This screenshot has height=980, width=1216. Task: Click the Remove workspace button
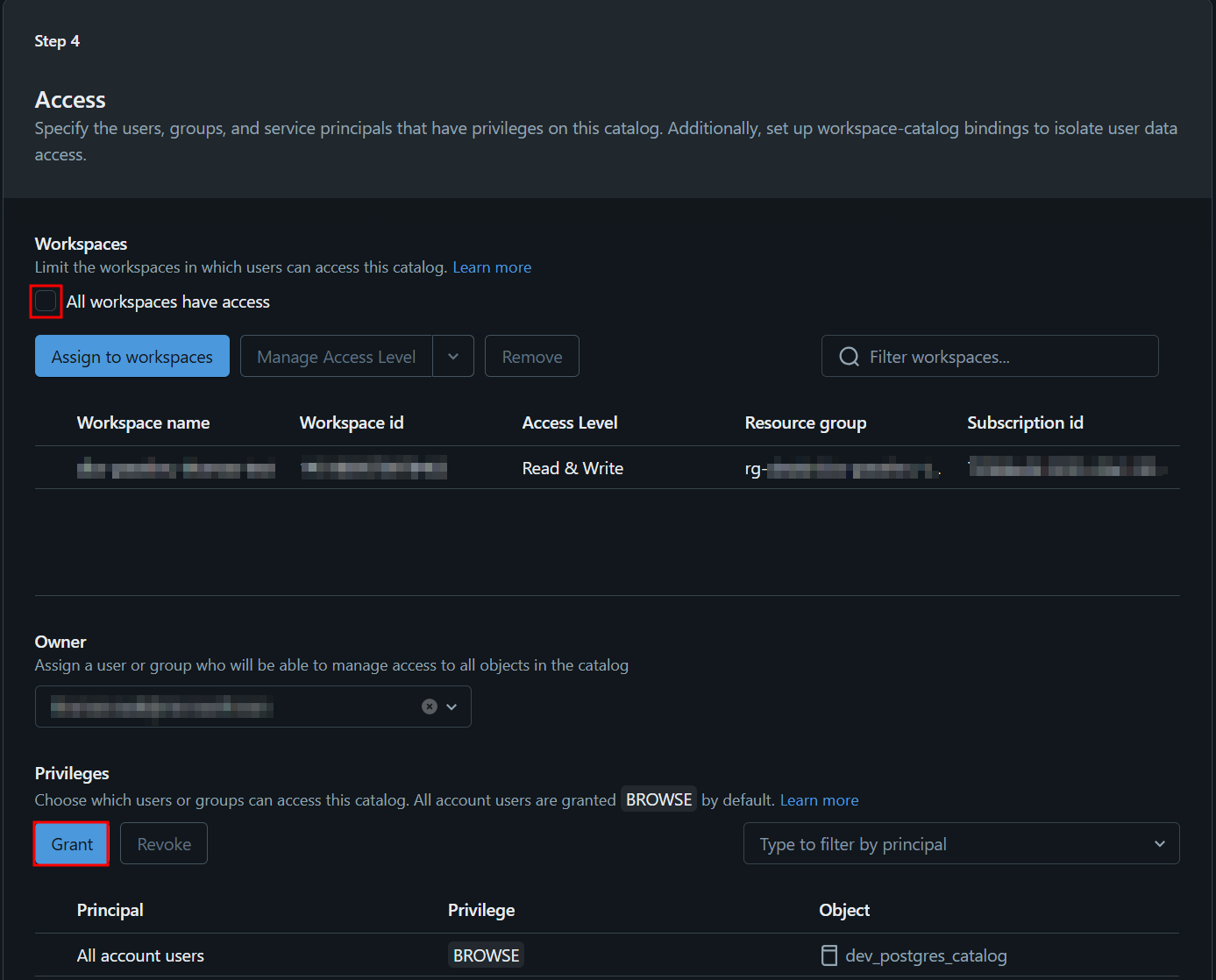[x=531, y=357]
